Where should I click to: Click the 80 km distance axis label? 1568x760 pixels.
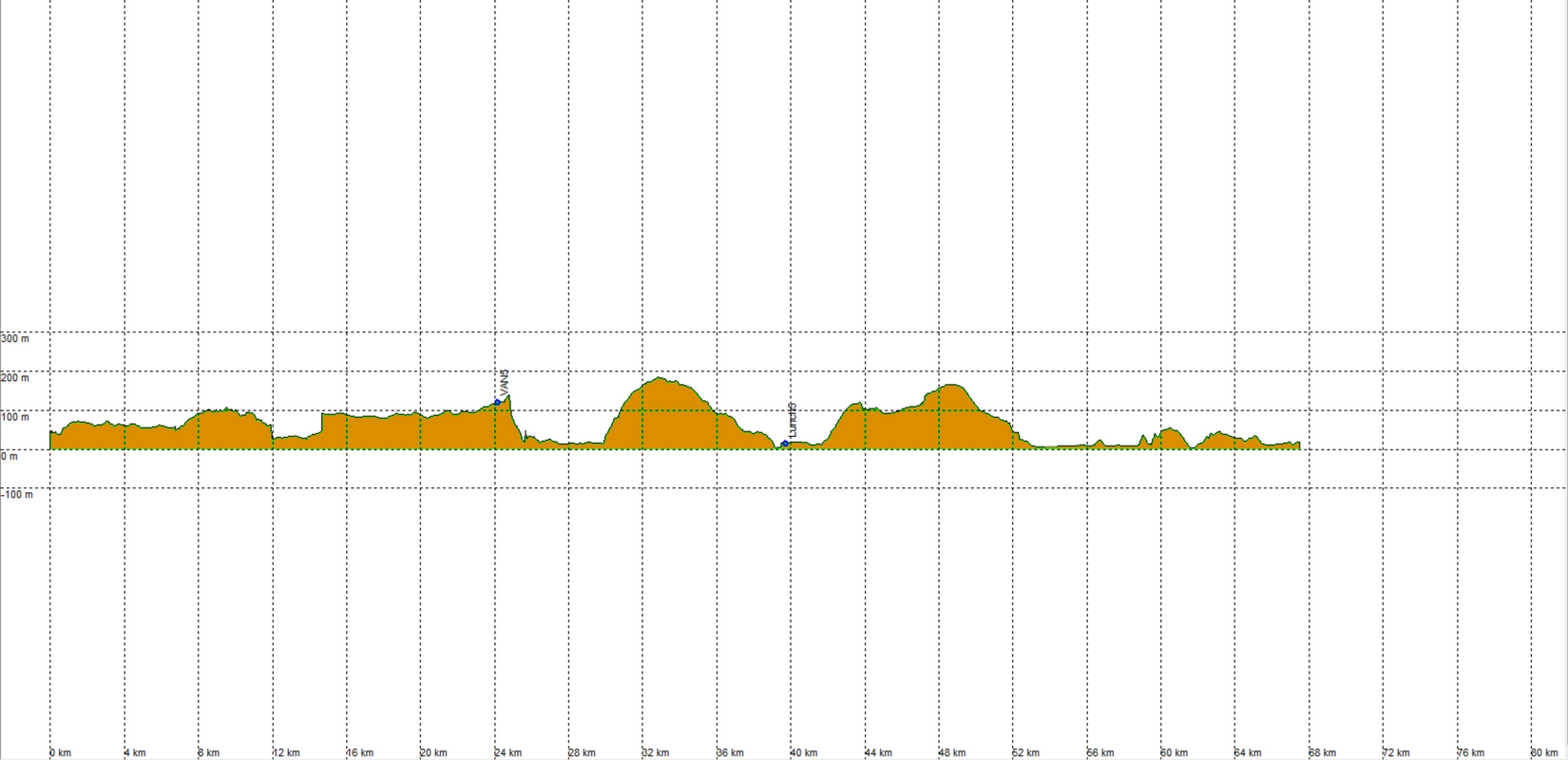click(x=1544, y=753)
